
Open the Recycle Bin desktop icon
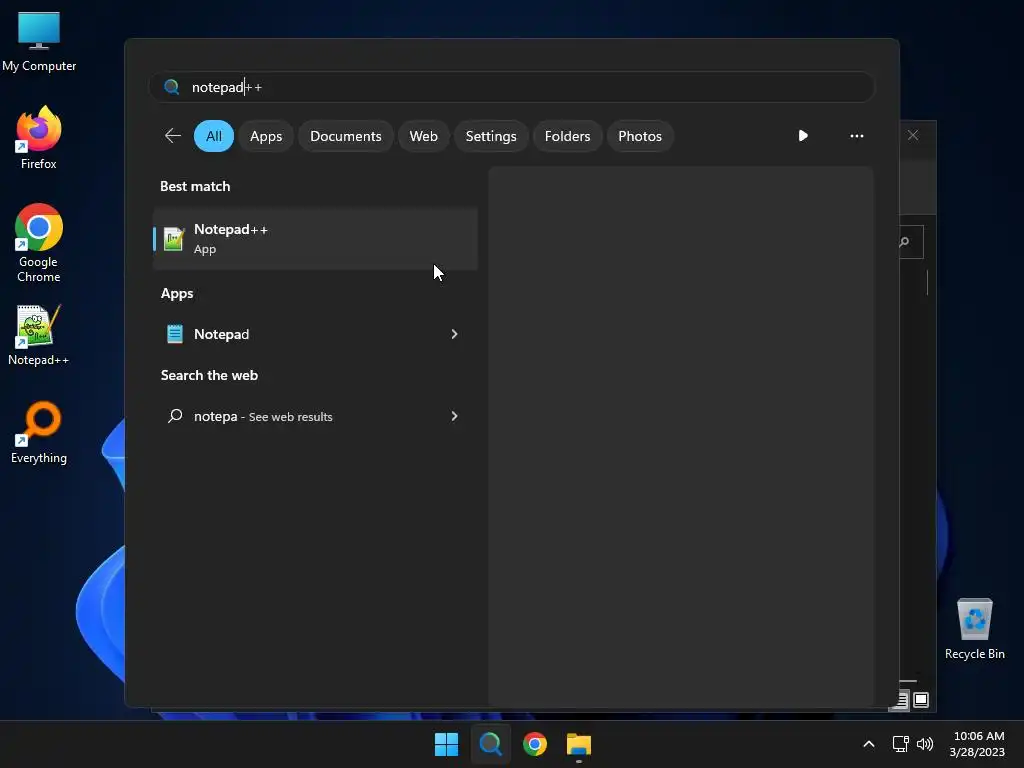pyautogui.click(x=974, y=629)
